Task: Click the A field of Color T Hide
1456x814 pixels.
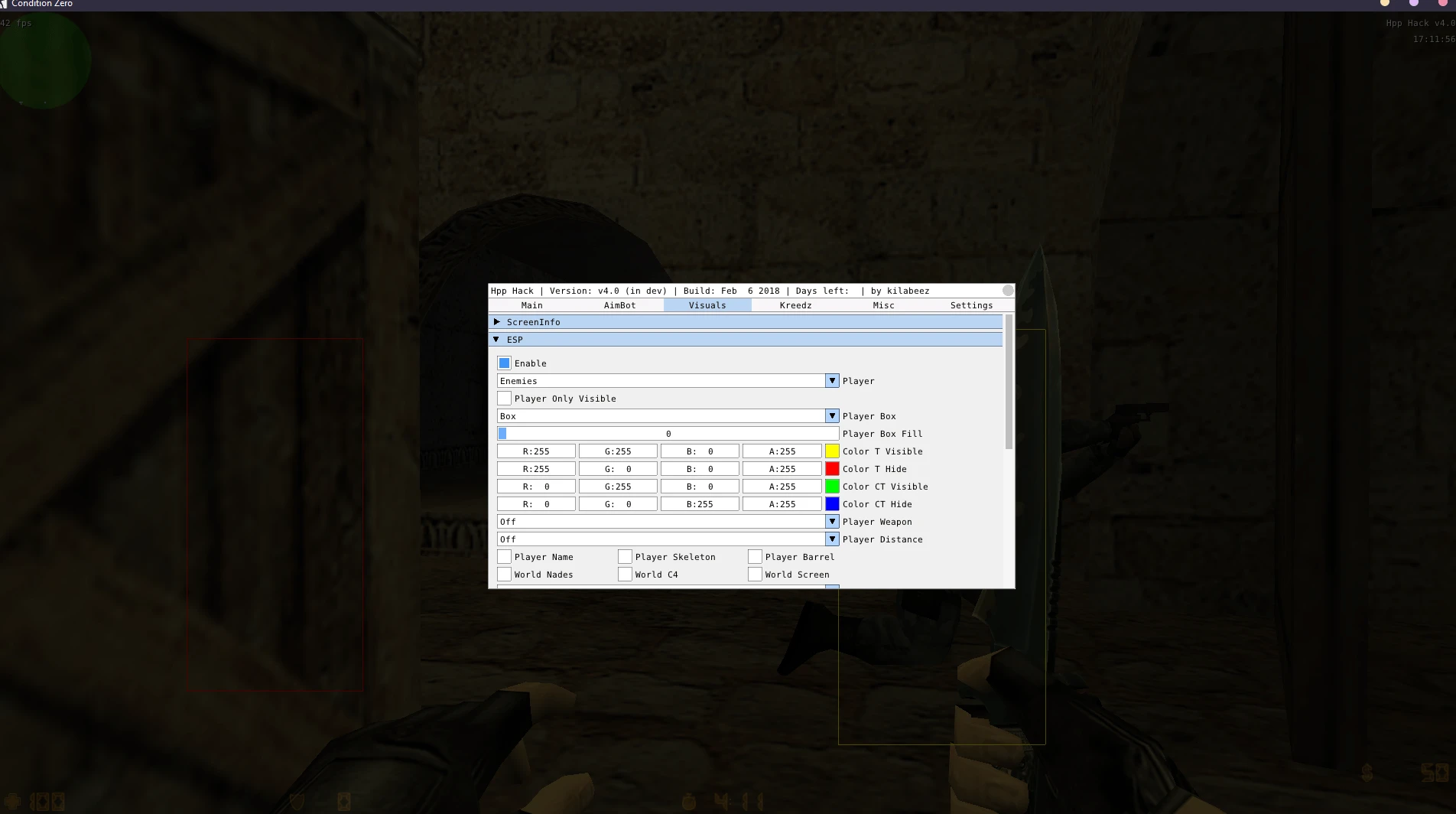Action: click(782, 469)
